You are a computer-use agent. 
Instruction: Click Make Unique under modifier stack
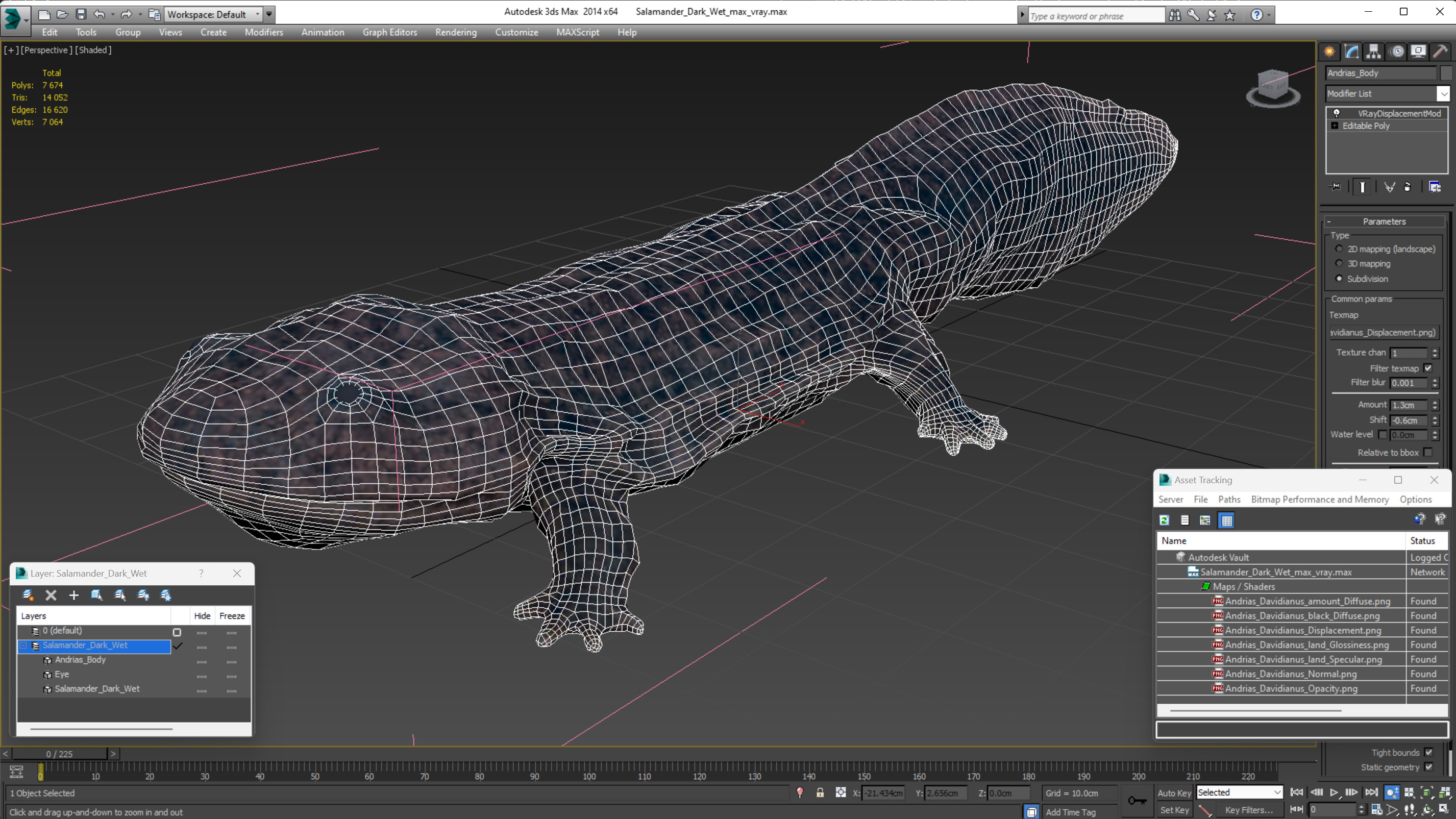click(x=1389, y=187)
